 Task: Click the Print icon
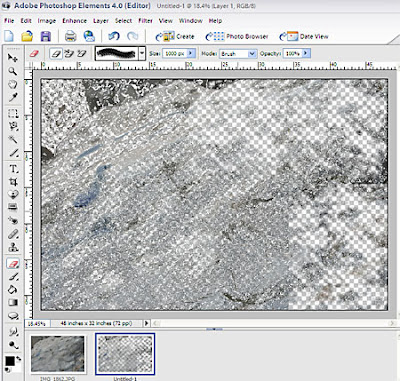[71, 36]
